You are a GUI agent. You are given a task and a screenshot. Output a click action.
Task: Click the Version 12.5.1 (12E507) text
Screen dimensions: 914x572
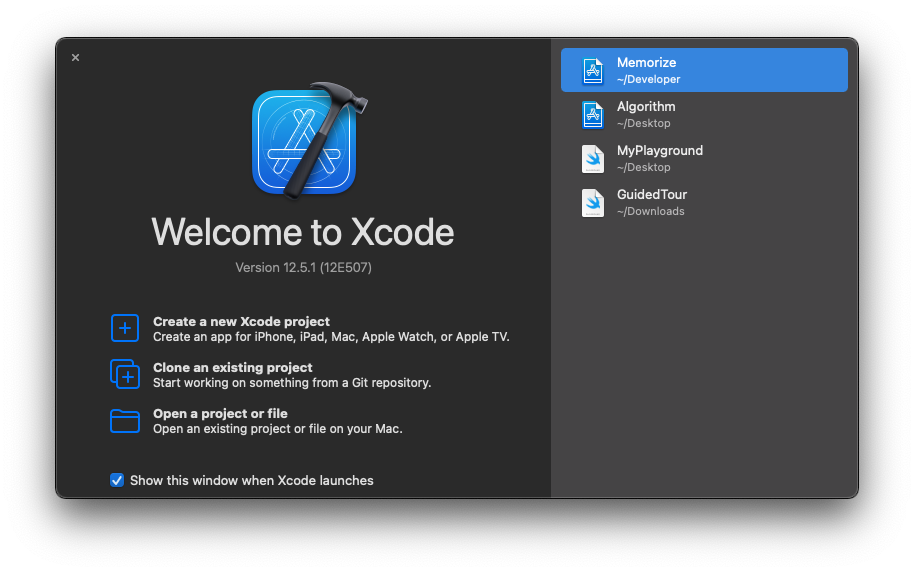click(303, 267)
